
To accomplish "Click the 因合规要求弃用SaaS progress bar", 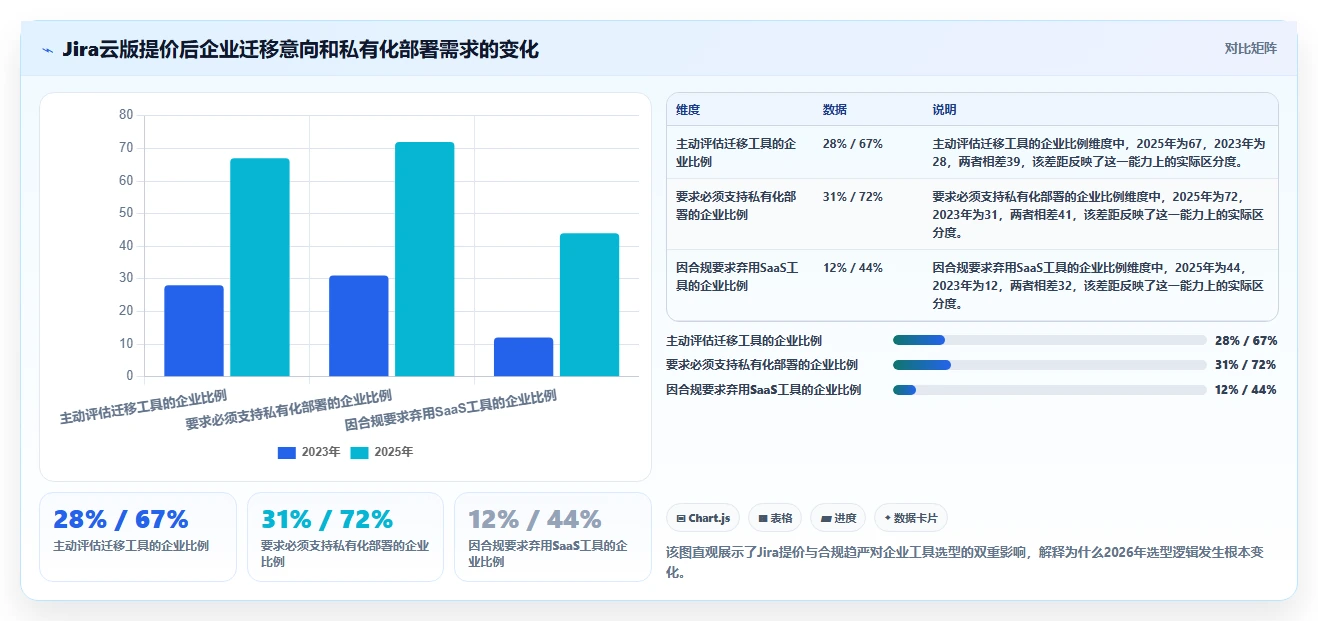I will 1050,390.
